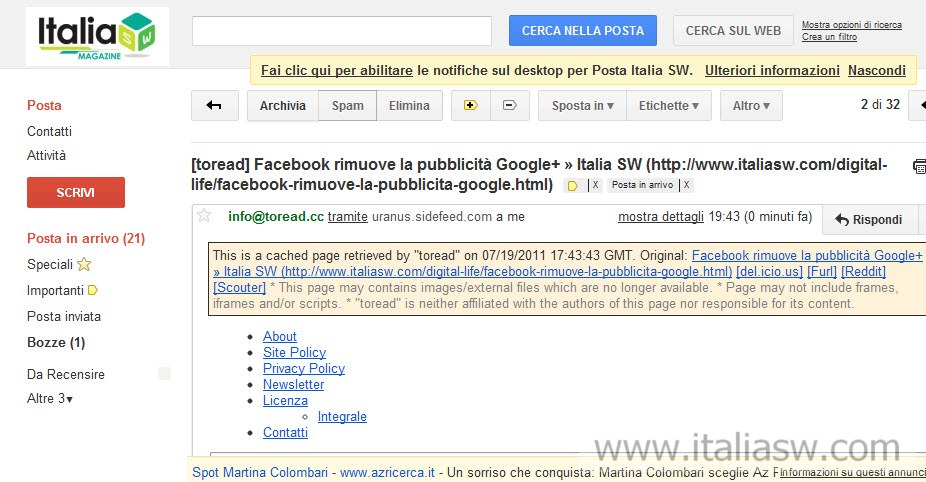Click the Importanti yellow marker icon
Screen dimensions: 926x482
[x=93, y=290]
